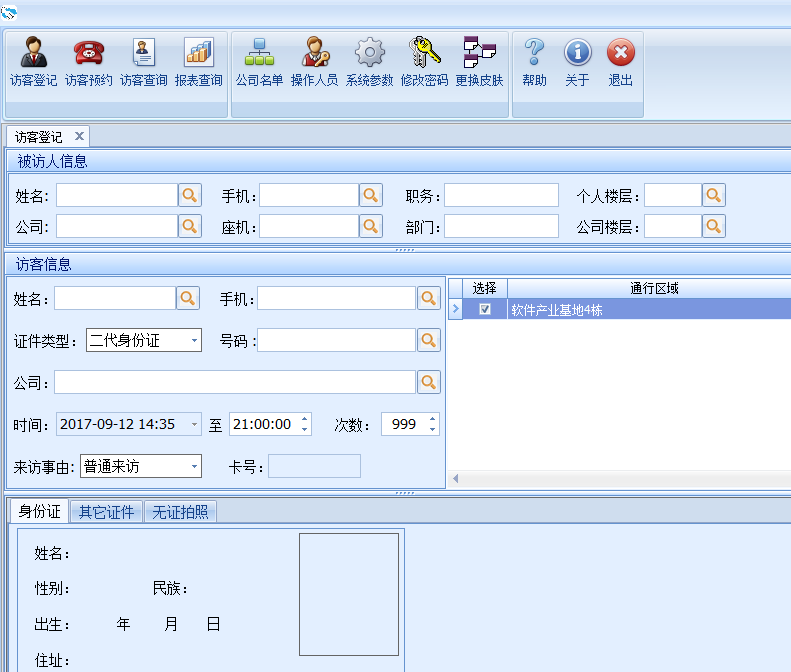Image resolution: width=791 pixels, height=672 pixels.
Task: Click the 退出 red exit icon
Action: point(620,62)
